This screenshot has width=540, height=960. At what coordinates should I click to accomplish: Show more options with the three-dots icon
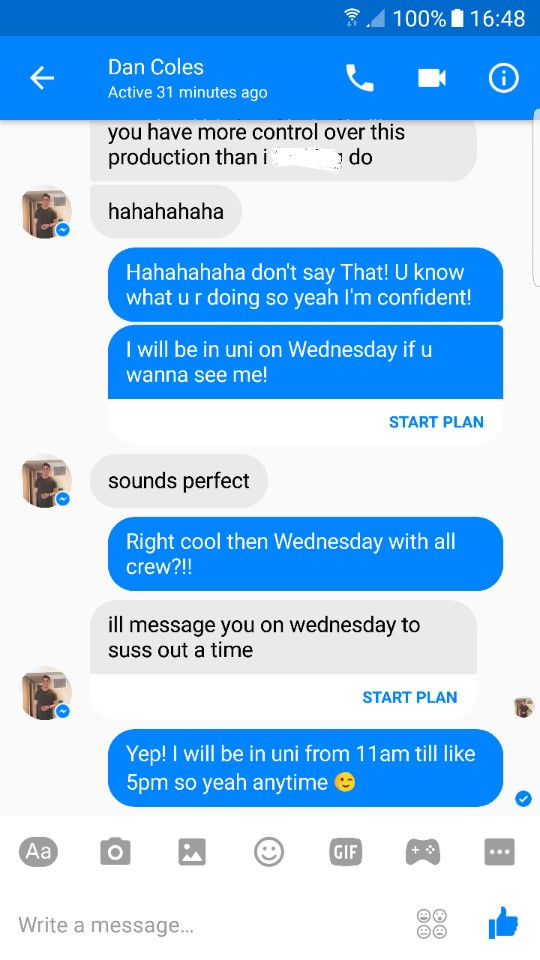tap(499, 851)
